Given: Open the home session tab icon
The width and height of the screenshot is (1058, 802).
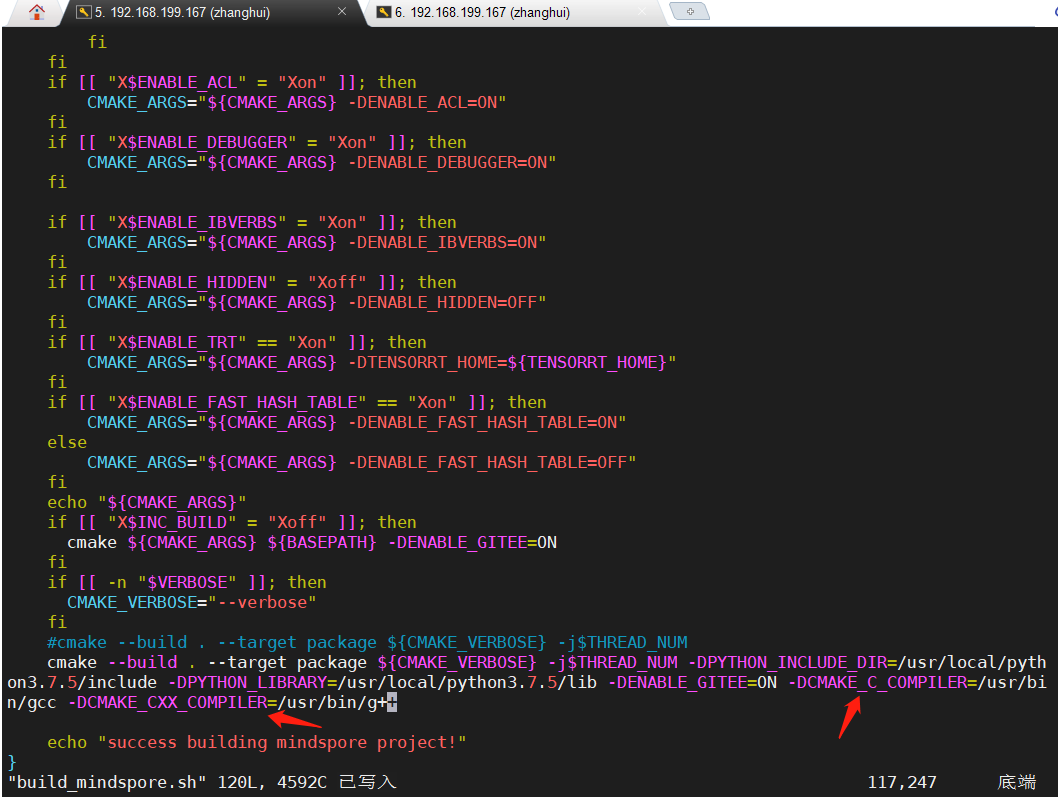Looking at the screenshot, I should [36, 12].
